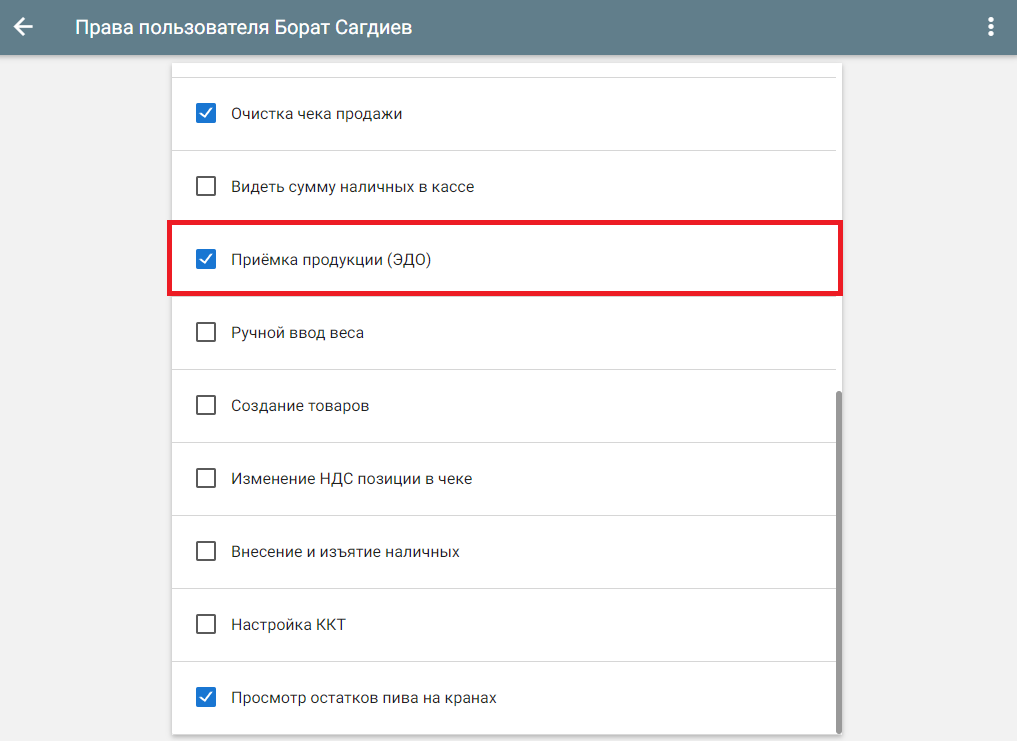Check the 'Настройка ККТ' checkbox
The height and width of the screenshot is (741, 1017).
coord(206,624)
